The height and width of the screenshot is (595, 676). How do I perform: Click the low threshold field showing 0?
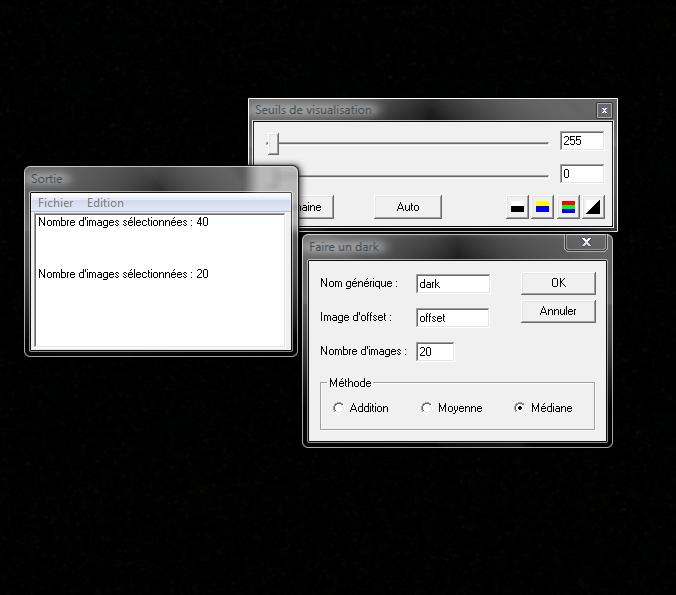[x=582, y=174]
